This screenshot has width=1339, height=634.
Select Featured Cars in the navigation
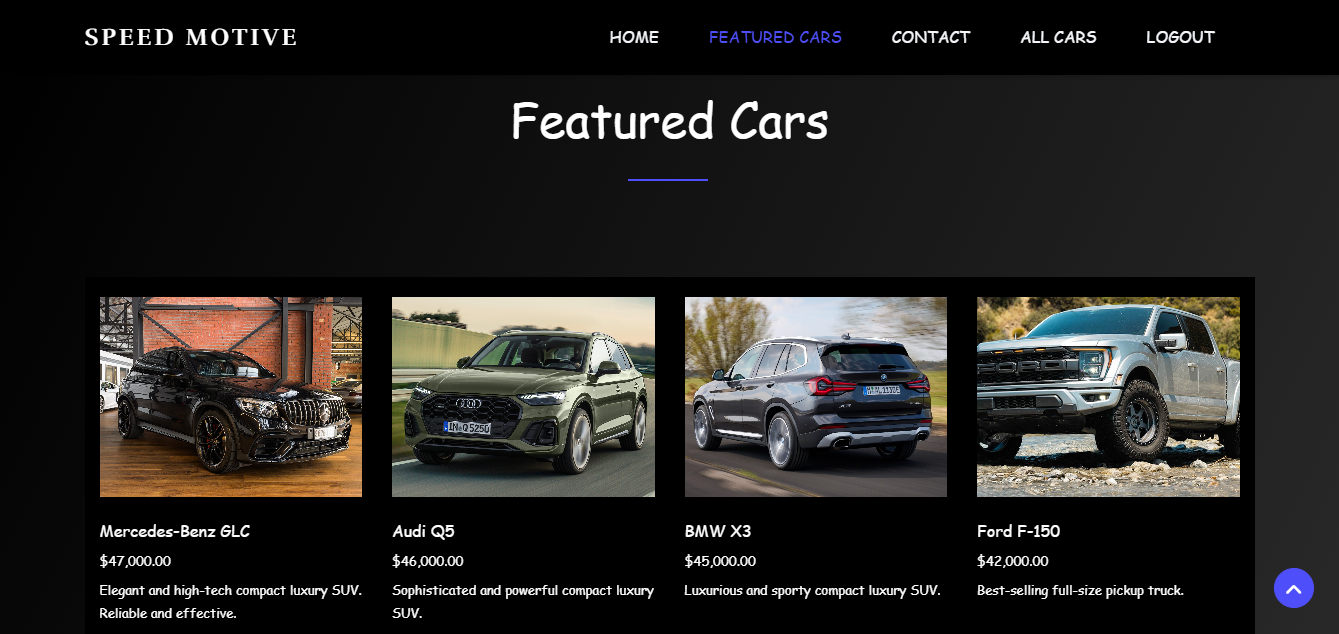click(775, 37)
